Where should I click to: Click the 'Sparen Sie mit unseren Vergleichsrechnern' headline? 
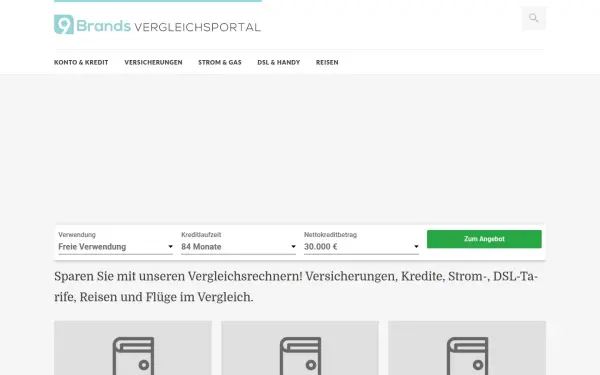point(296,287)
